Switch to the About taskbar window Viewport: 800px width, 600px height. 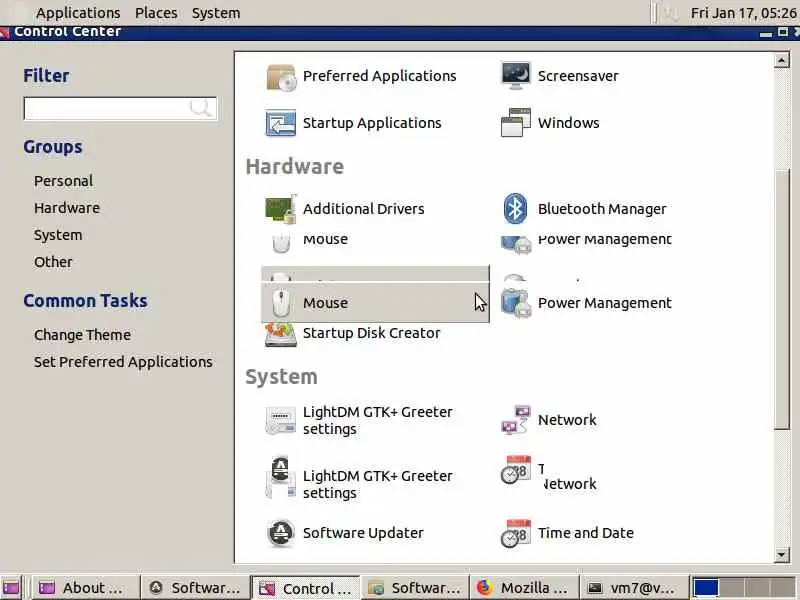click(86, 588)
